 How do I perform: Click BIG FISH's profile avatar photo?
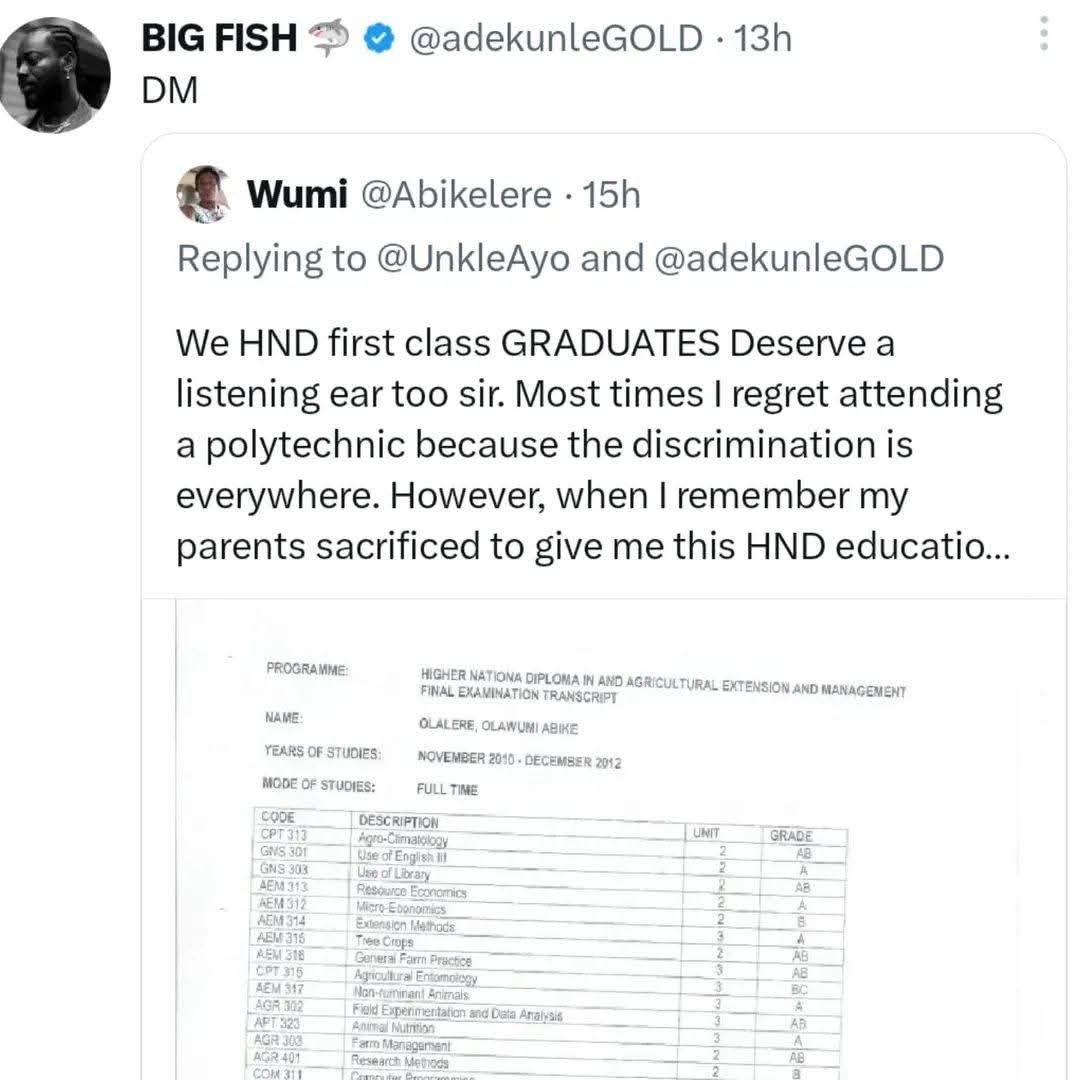click(x=54, y=75)
